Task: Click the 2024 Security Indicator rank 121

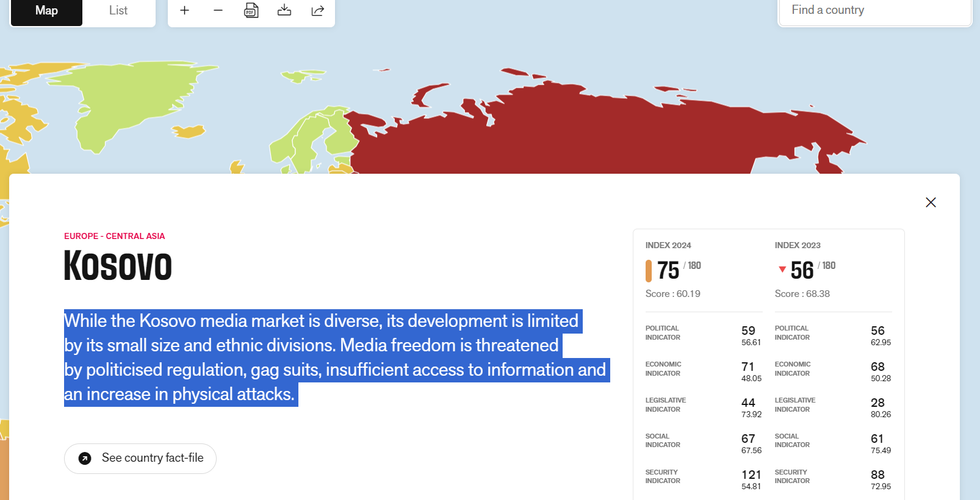Action: [748, 474]
